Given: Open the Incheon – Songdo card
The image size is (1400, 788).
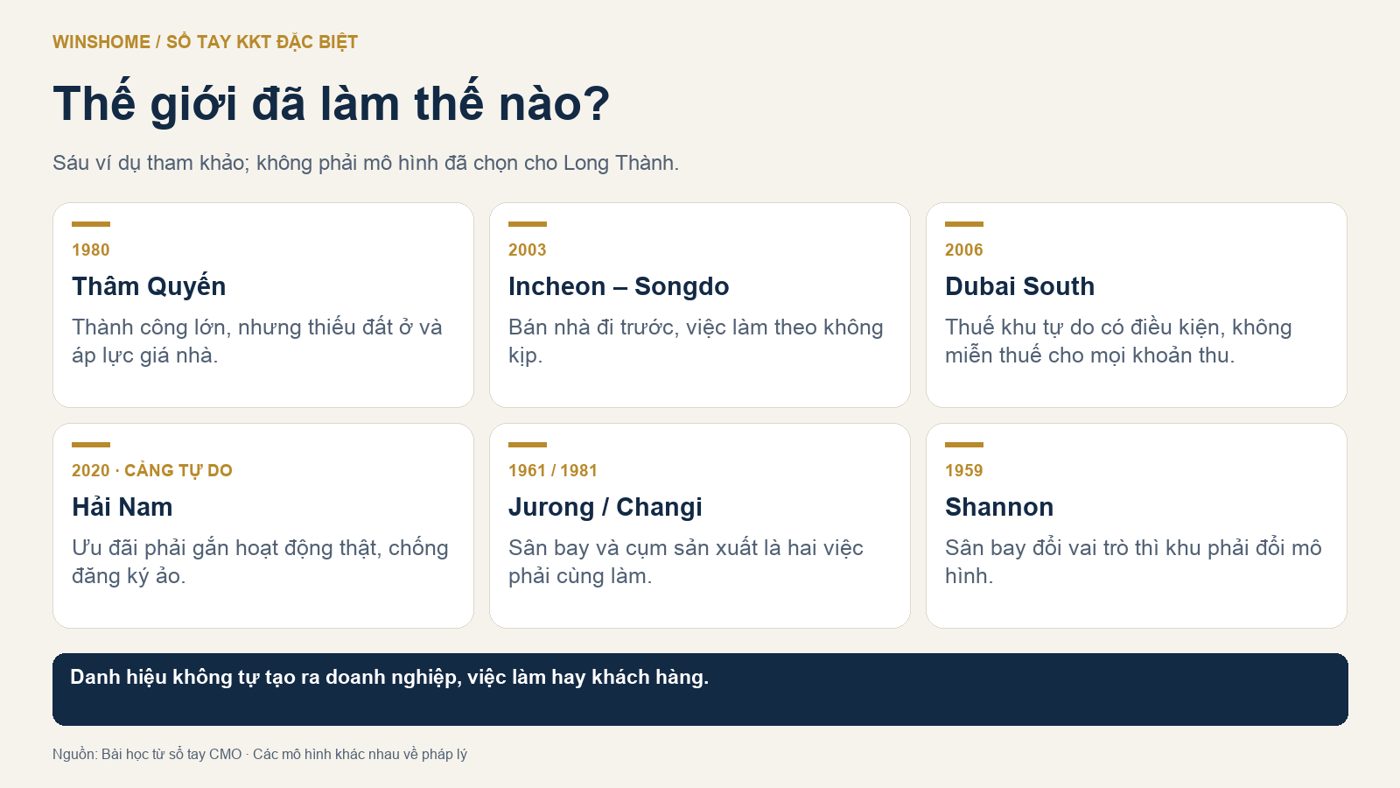Looking at the screenshot, I should [x=700, y=305].
